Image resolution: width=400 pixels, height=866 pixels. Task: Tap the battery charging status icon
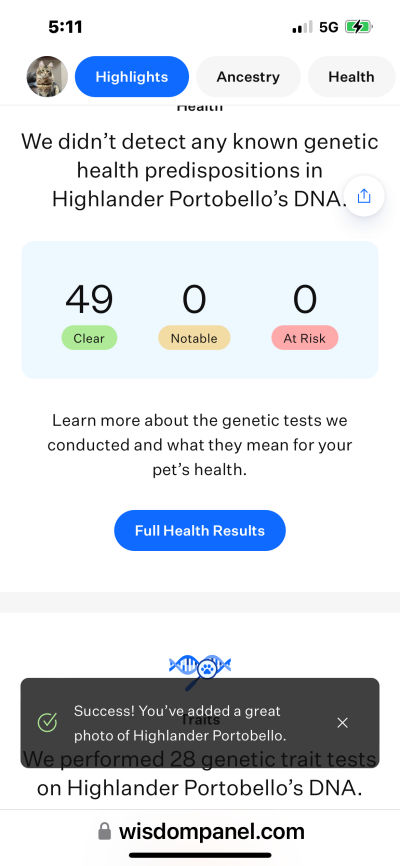(x=359, y=27)
